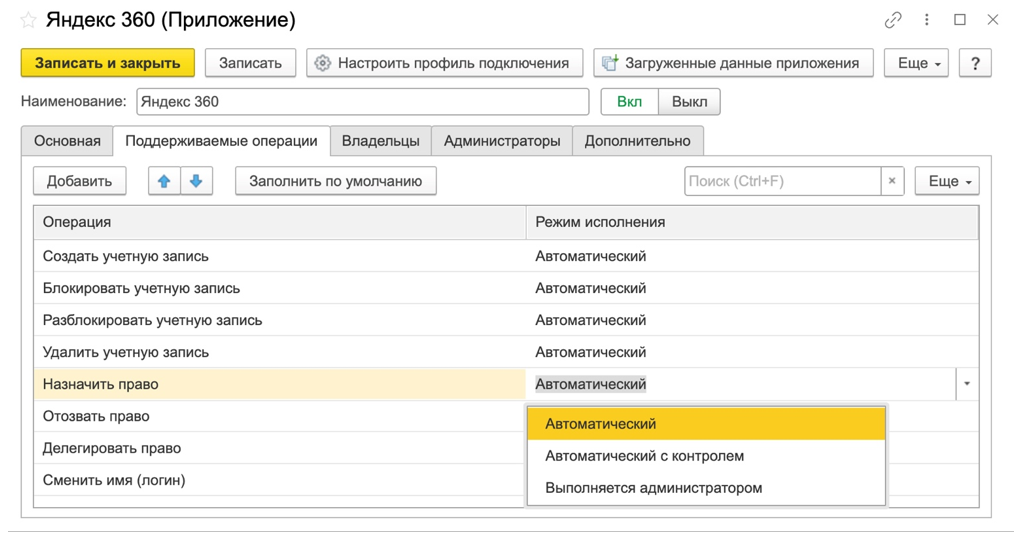
Task: Click the copy link icon in title bar
Action: [x=893, y=20]
